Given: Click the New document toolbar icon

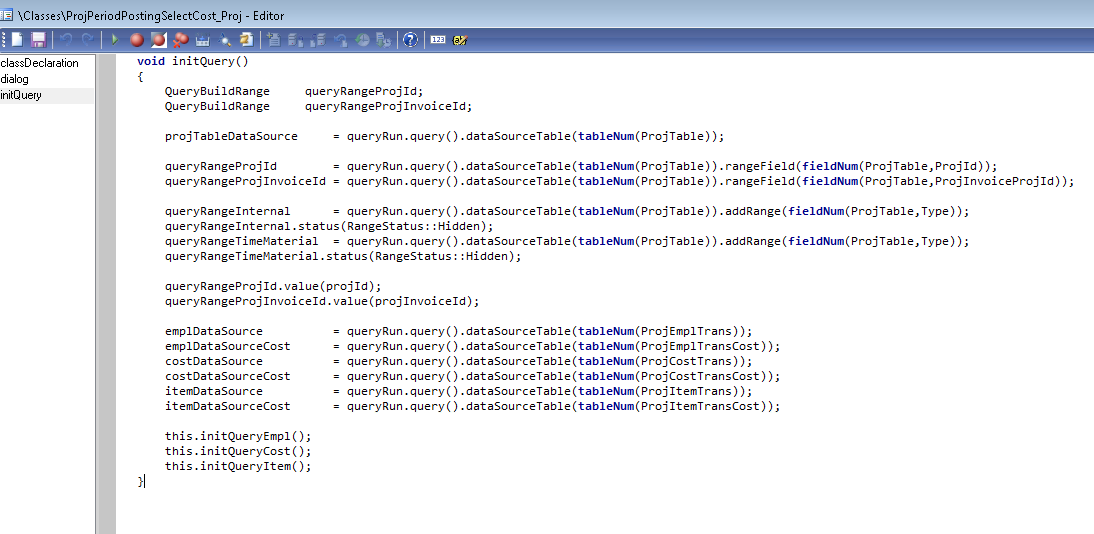Looking at the screenshot, I should pos(17,40).
